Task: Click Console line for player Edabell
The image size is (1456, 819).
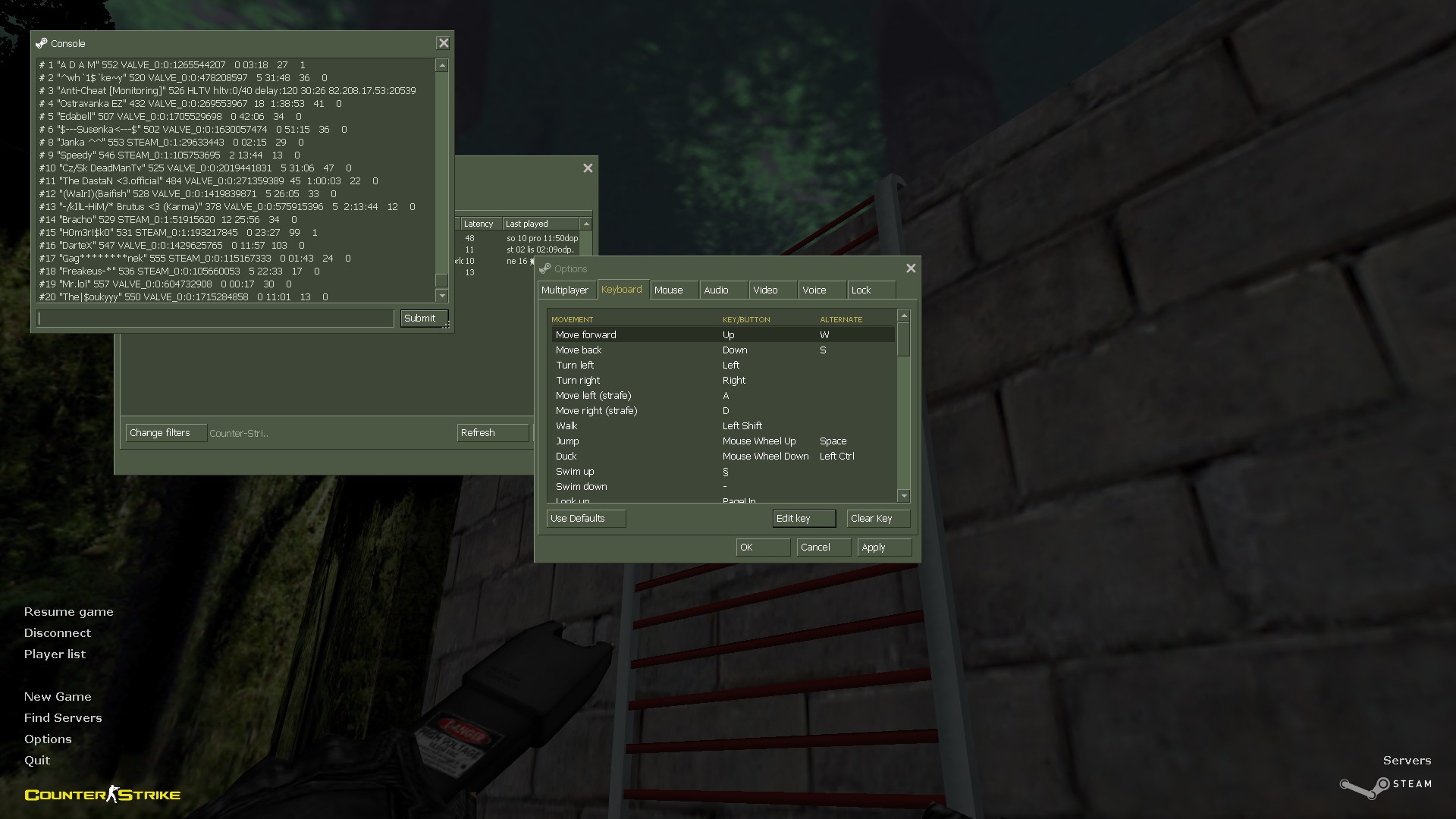Action: tap(171, 116)
